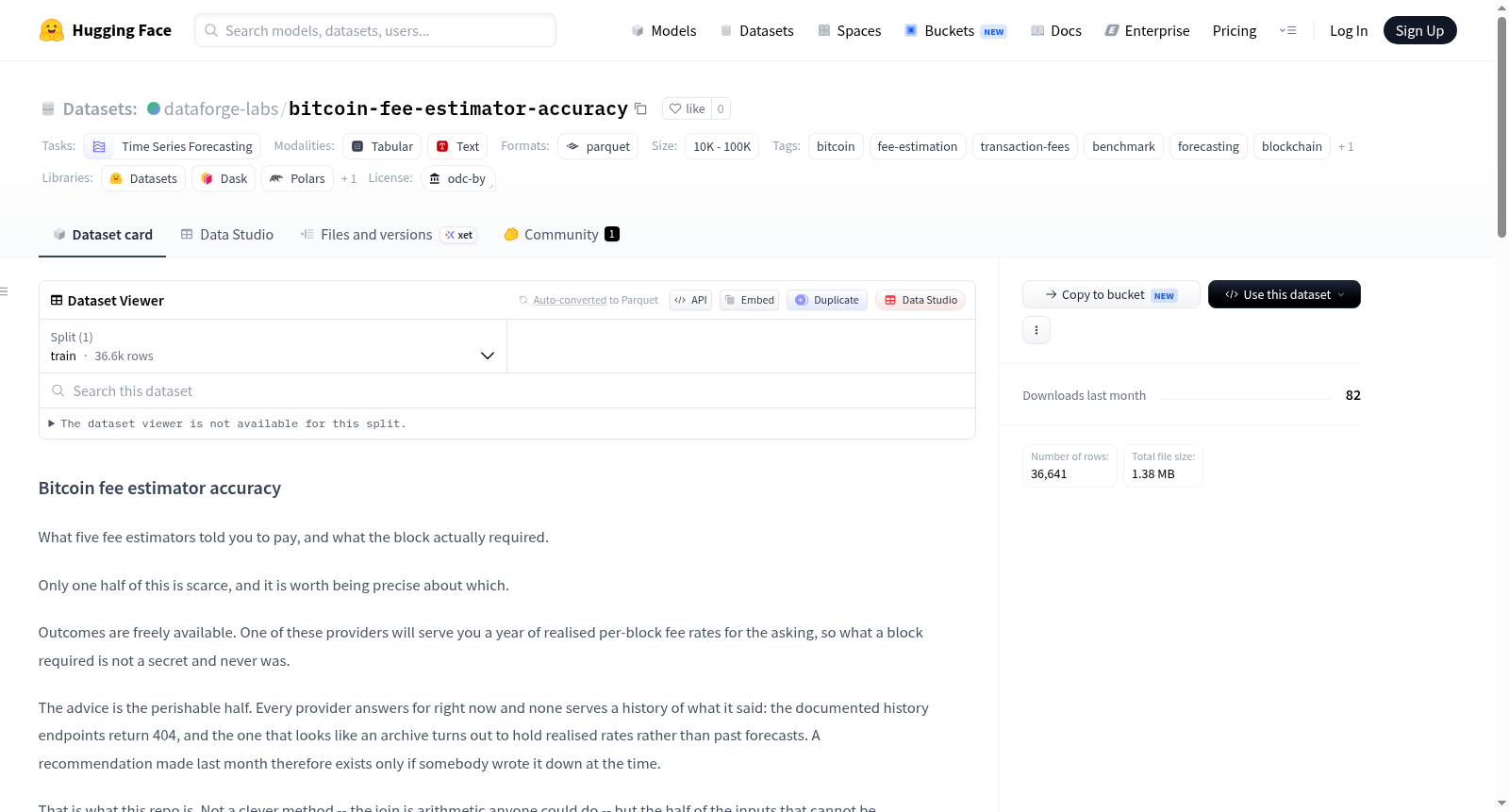
Task: Focus the Search this dataset field
Action: click(507, 390)
